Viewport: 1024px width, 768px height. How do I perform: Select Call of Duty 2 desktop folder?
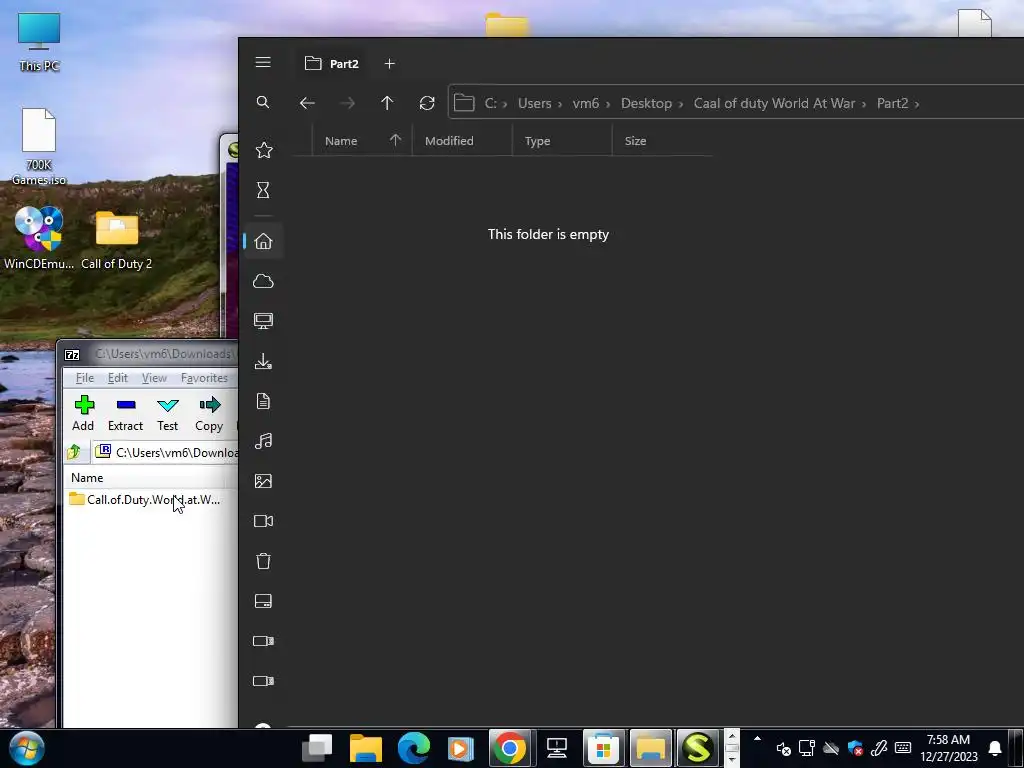point(116,240)
